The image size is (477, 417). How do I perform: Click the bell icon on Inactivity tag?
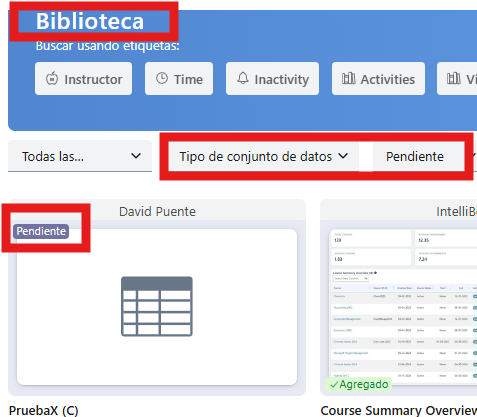(x=243, y=78)
